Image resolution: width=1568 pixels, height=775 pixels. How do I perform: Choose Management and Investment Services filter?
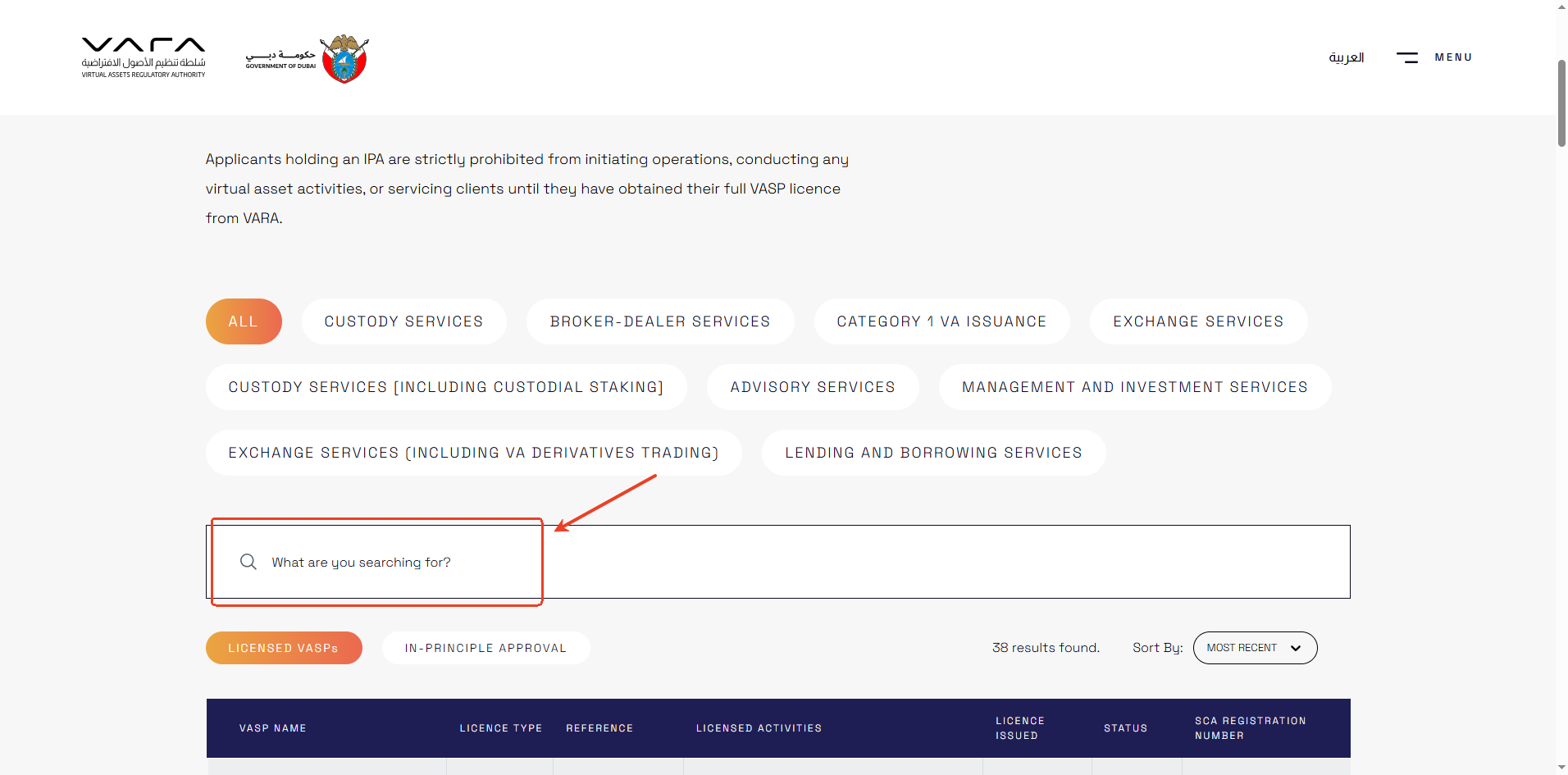pyautogui.click(x=1134, y=387)
